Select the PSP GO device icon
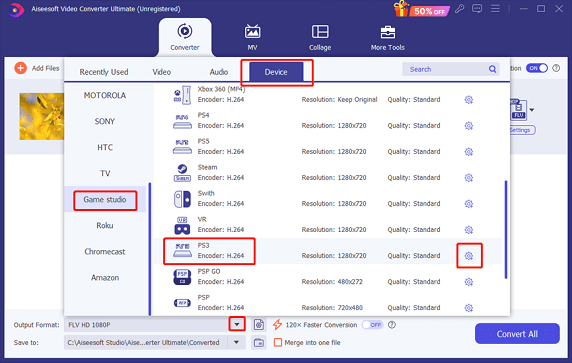The width and height of the screenshot is (572, 363). pos(182,277)
